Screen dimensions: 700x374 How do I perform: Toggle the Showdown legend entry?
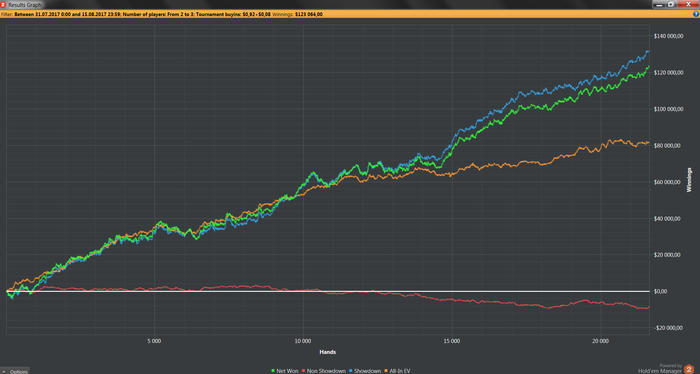(365, 371)
